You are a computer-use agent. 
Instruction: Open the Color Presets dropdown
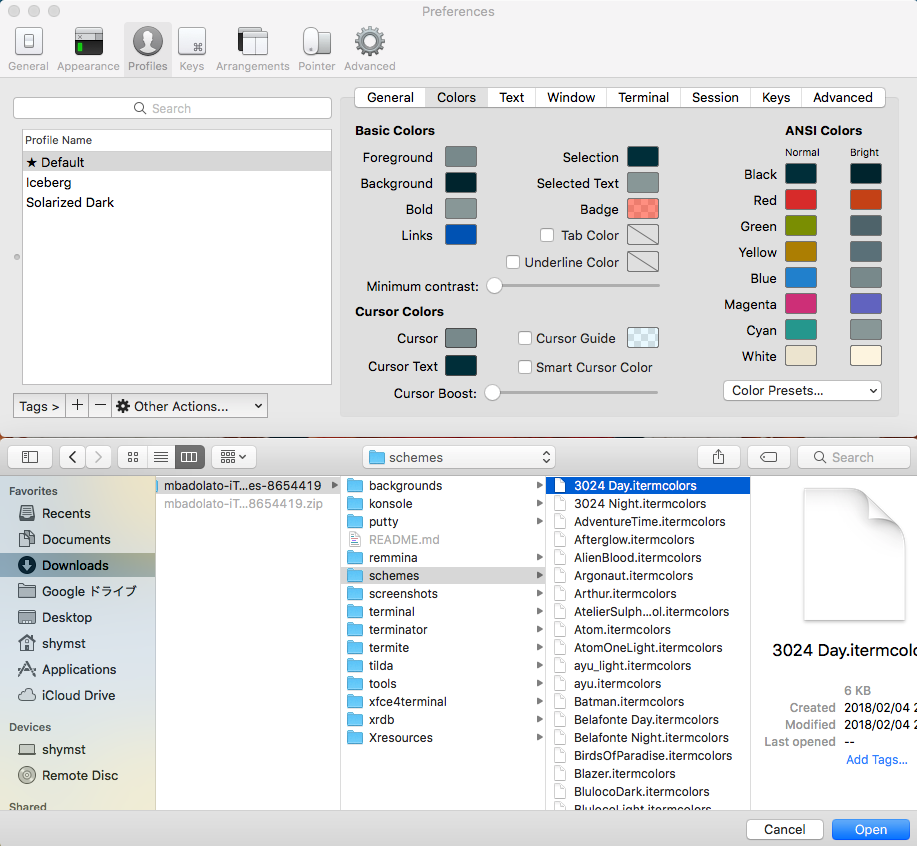pyautogui.click(x=802, y=391)
